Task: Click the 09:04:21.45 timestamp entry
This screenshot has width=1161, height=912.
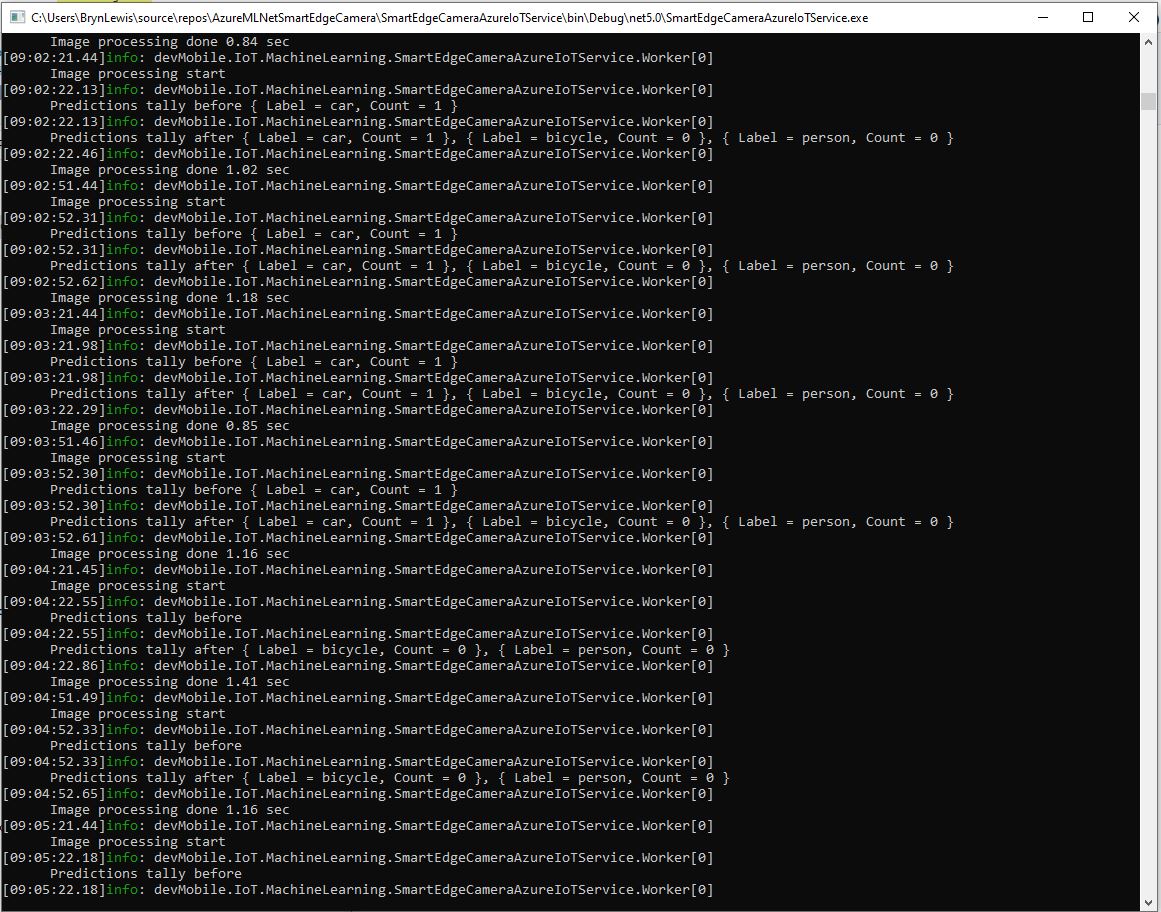Action: [54, 570]
